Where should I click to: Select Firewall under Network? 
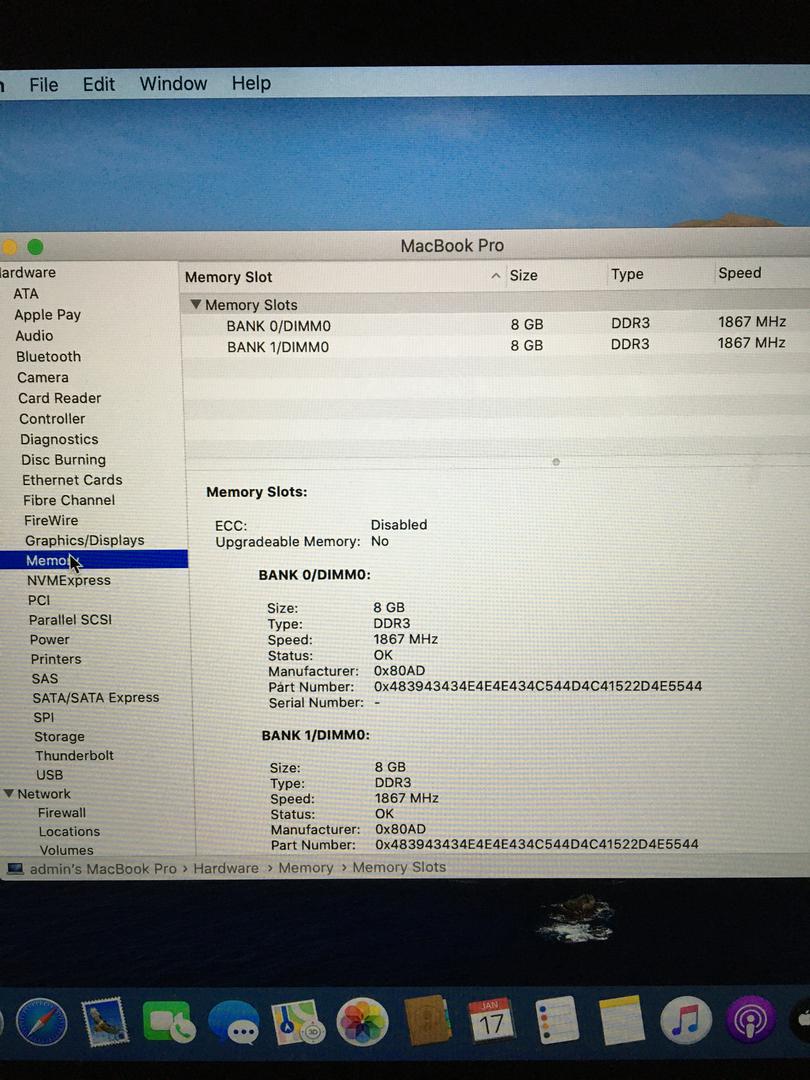(x=62, y=813)
